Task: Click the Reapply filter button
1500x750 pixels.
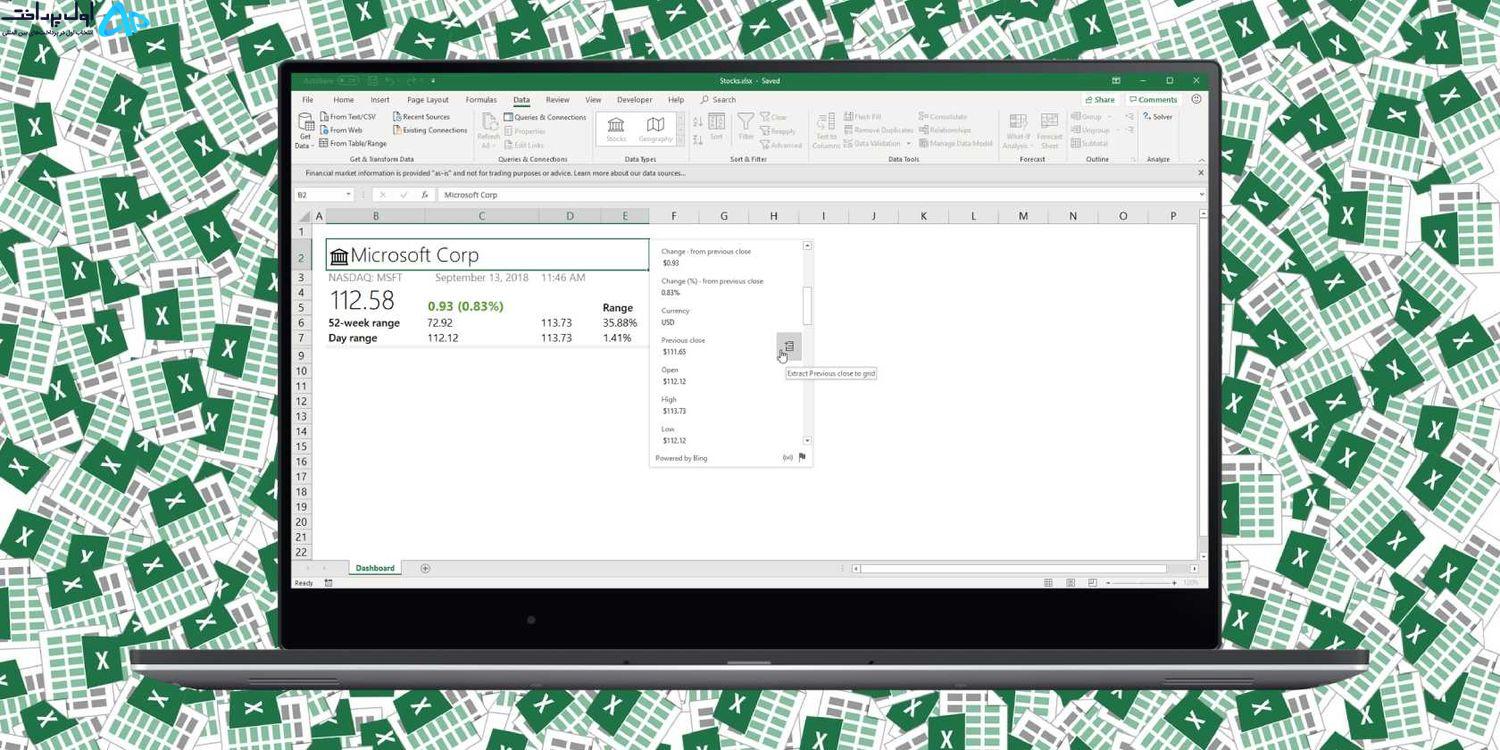Action: point(778,131)
